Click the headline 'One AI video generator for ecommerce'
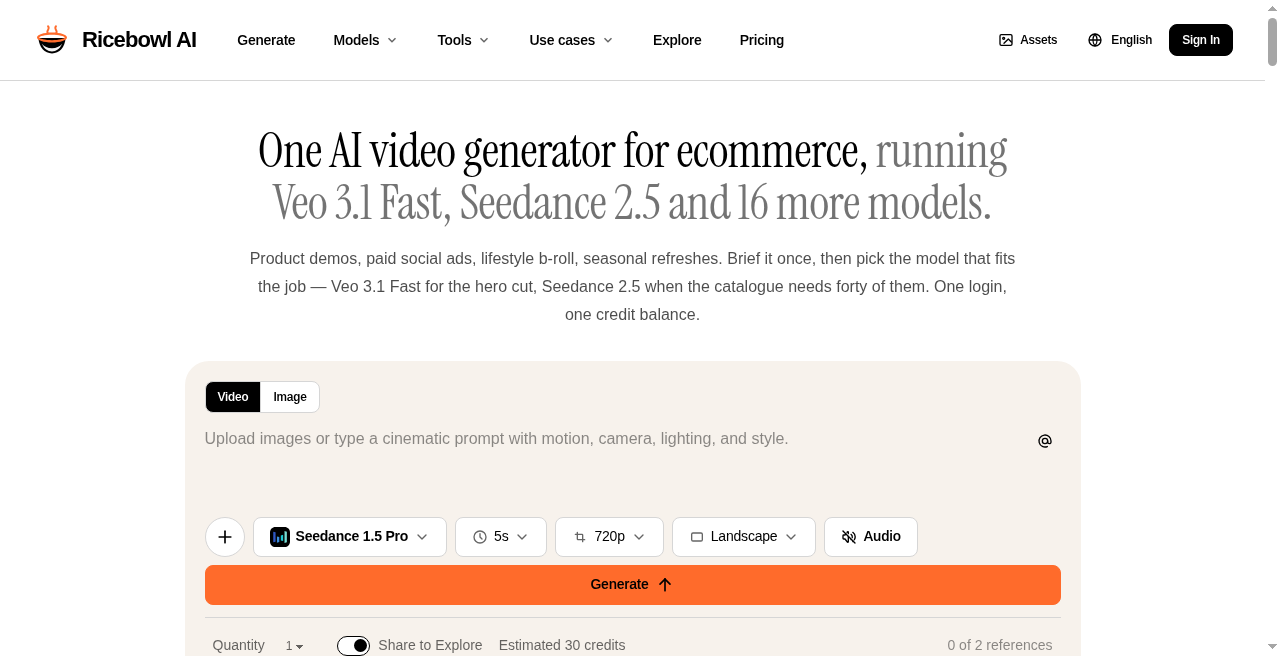 pos(563,151)
